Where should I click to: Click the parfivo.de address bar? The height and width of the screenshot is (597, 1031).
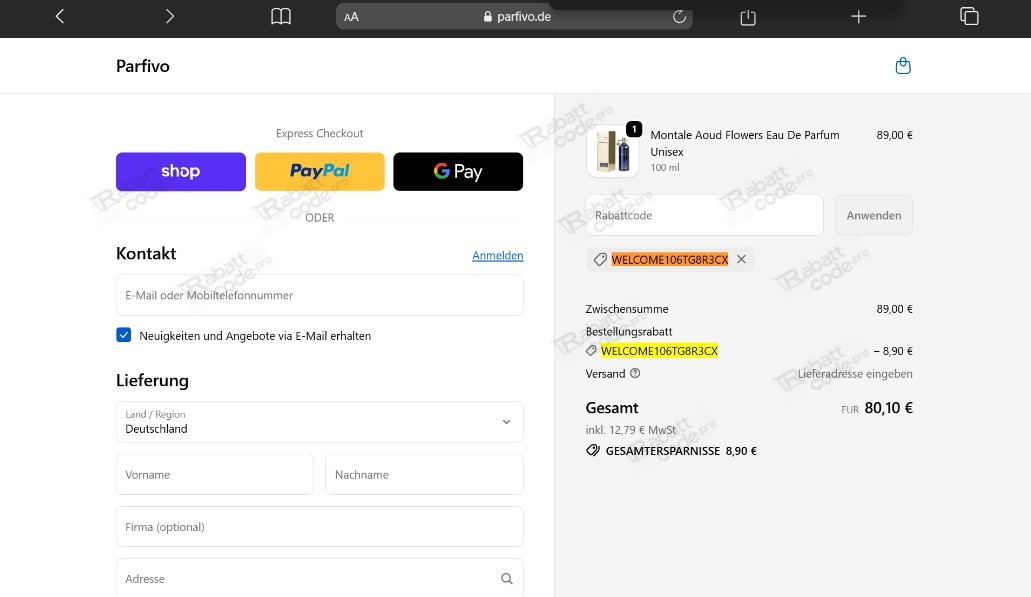[x=514, y=16]
